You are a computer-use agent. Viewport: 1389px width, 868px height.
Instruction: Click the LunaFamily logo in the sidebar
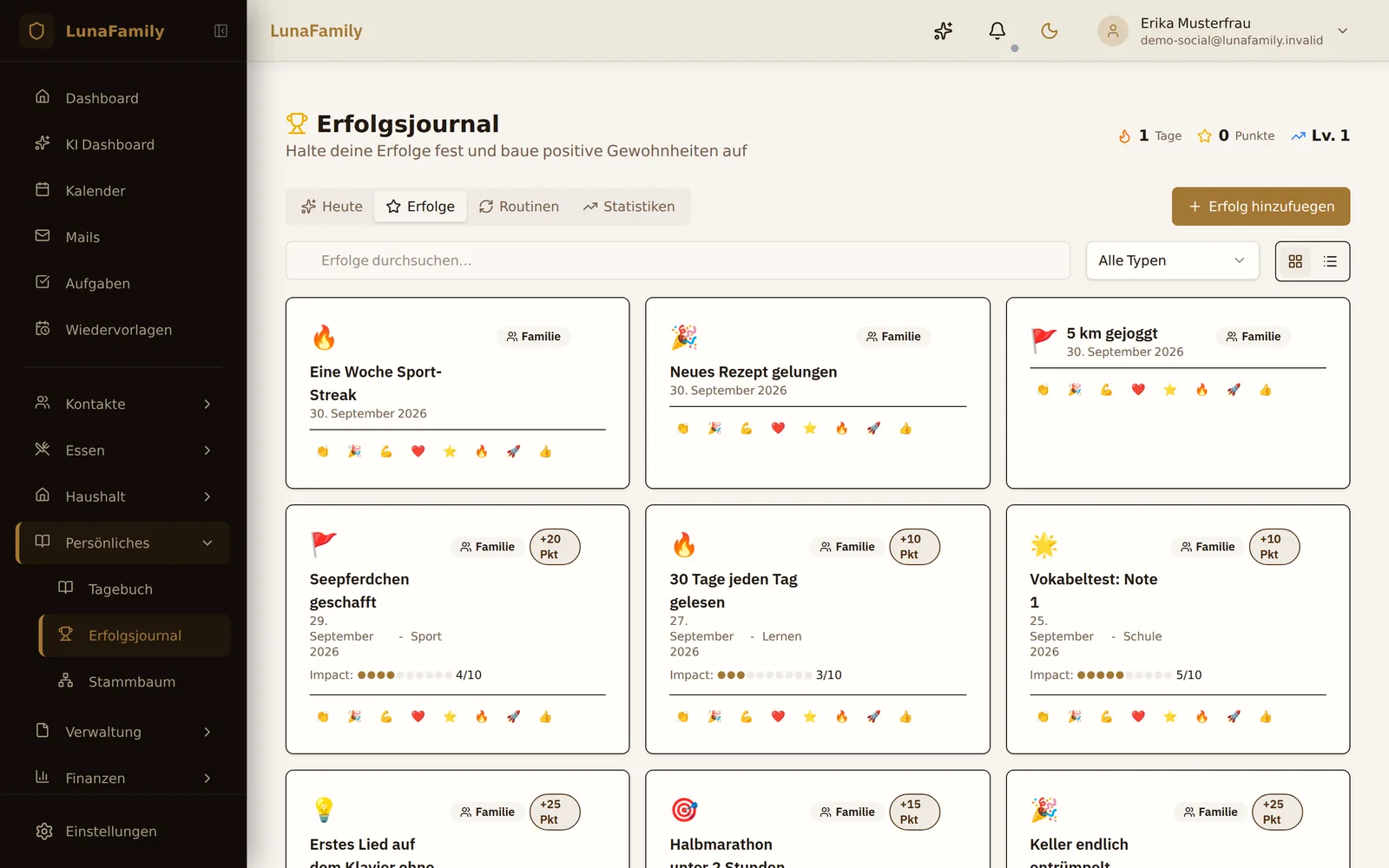(93, 31)
